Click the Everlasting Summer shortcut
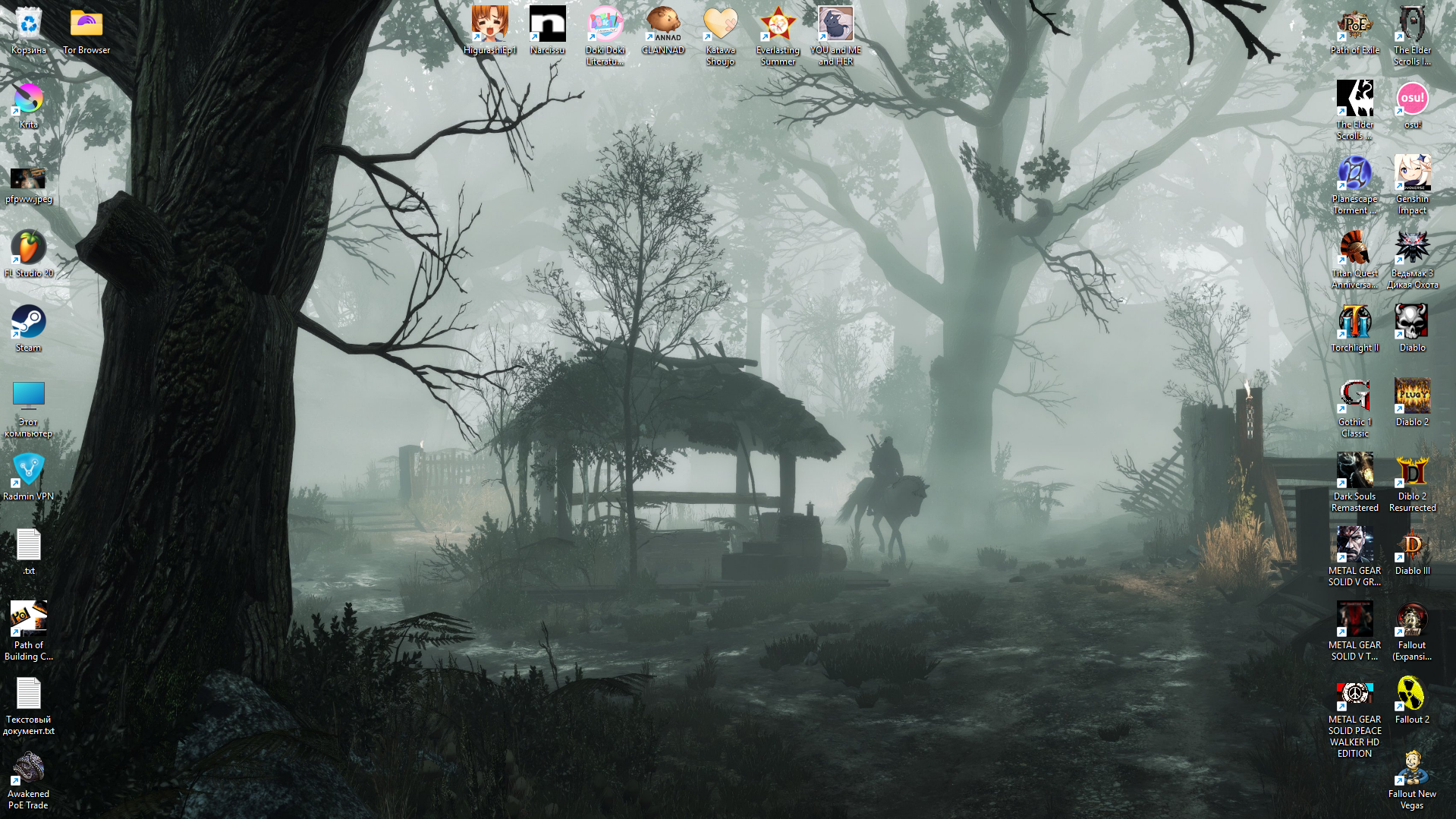The height and width of the screenshot is (819, 1456). pyautogui.click(x=778, y=36)
